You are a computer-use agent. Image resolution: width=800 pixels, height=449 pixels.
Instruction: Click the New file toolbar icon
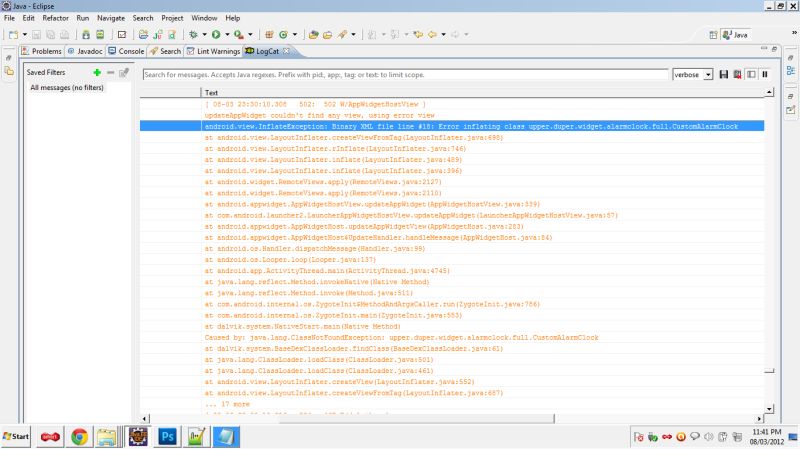pyautogui.click(x=13, y=35)
